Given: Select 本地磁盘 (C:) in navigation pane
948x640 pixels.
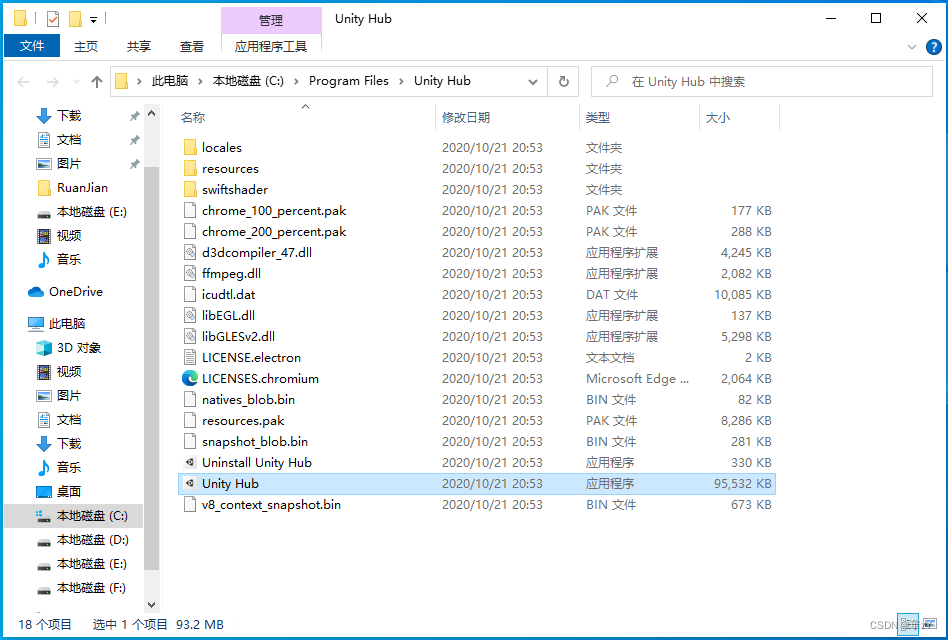Looking at the screenshot, I should (92, 516).
